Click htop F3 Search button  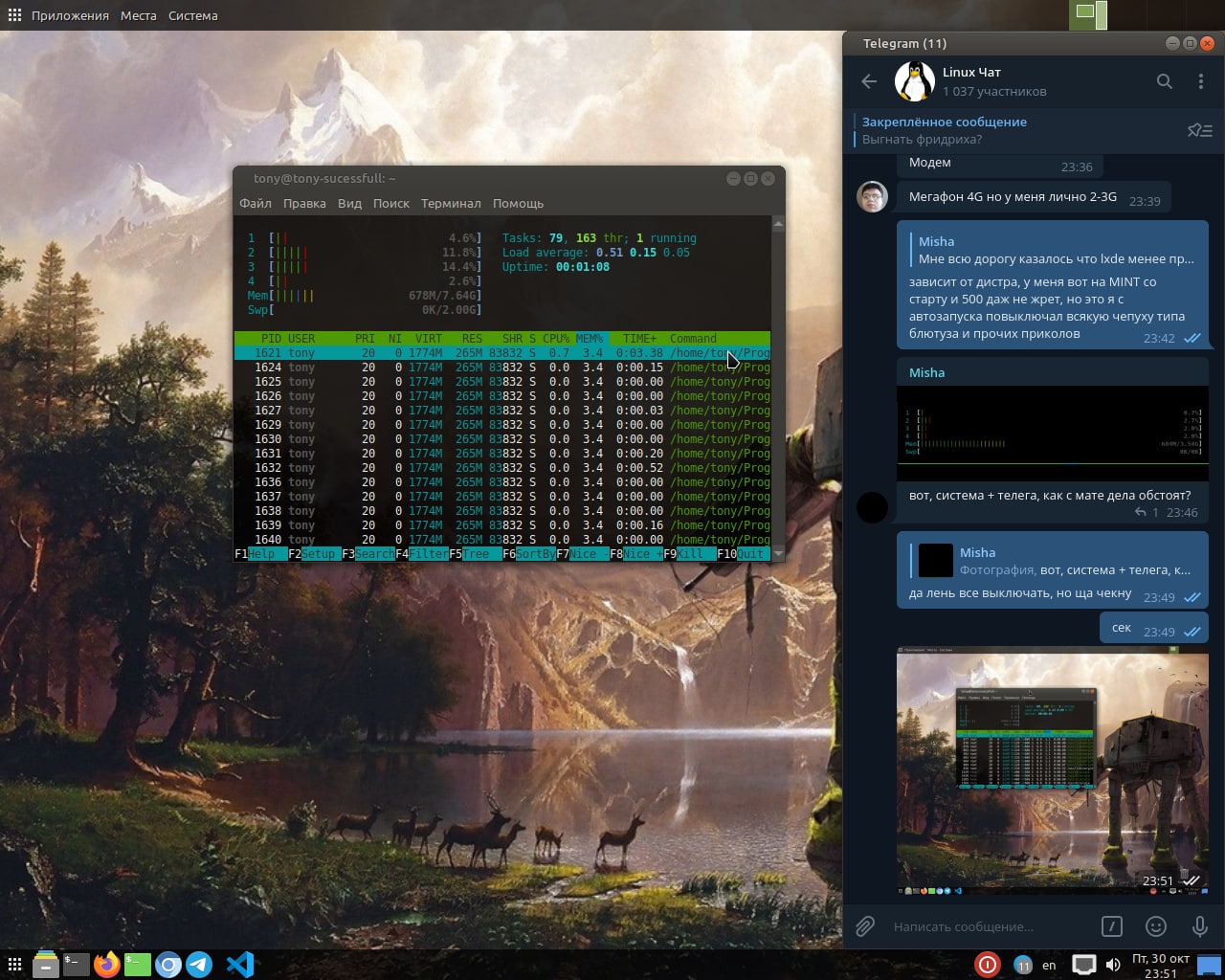click(368, 554)
